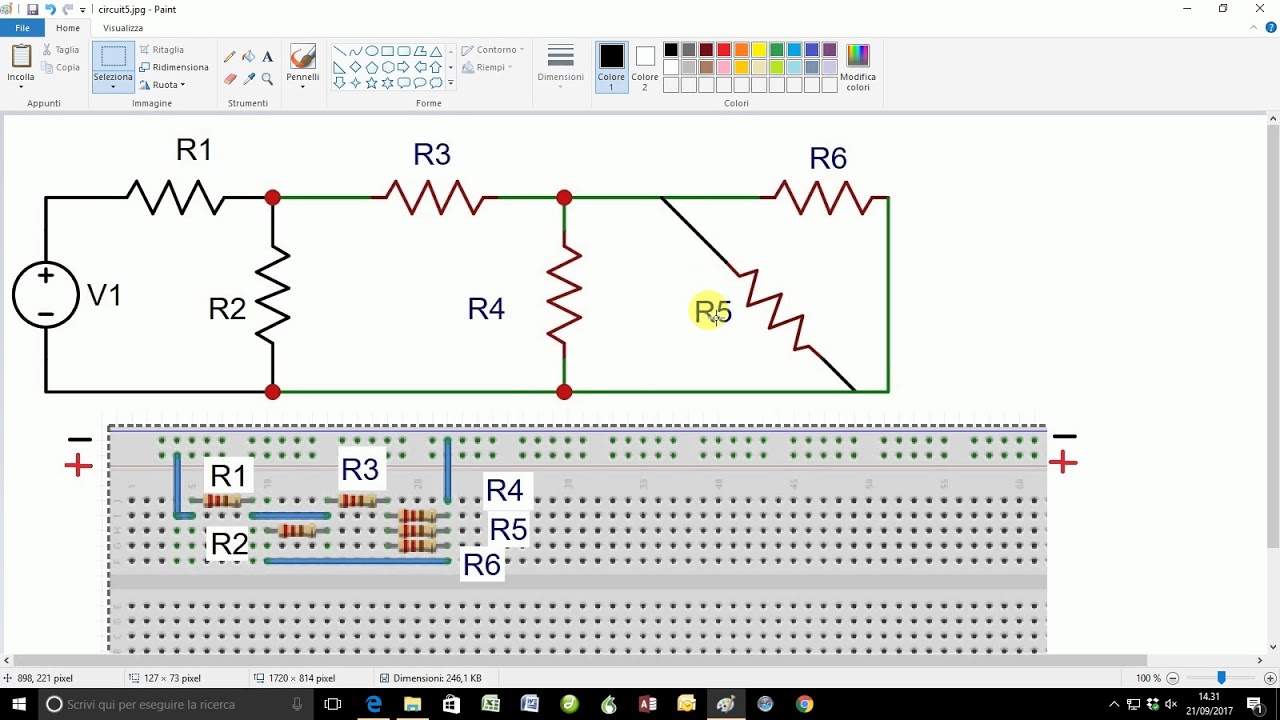This screenshot has width=1280, height=720.
Task: Select the Color picker eyedropper tool
Action: [249, 78]
